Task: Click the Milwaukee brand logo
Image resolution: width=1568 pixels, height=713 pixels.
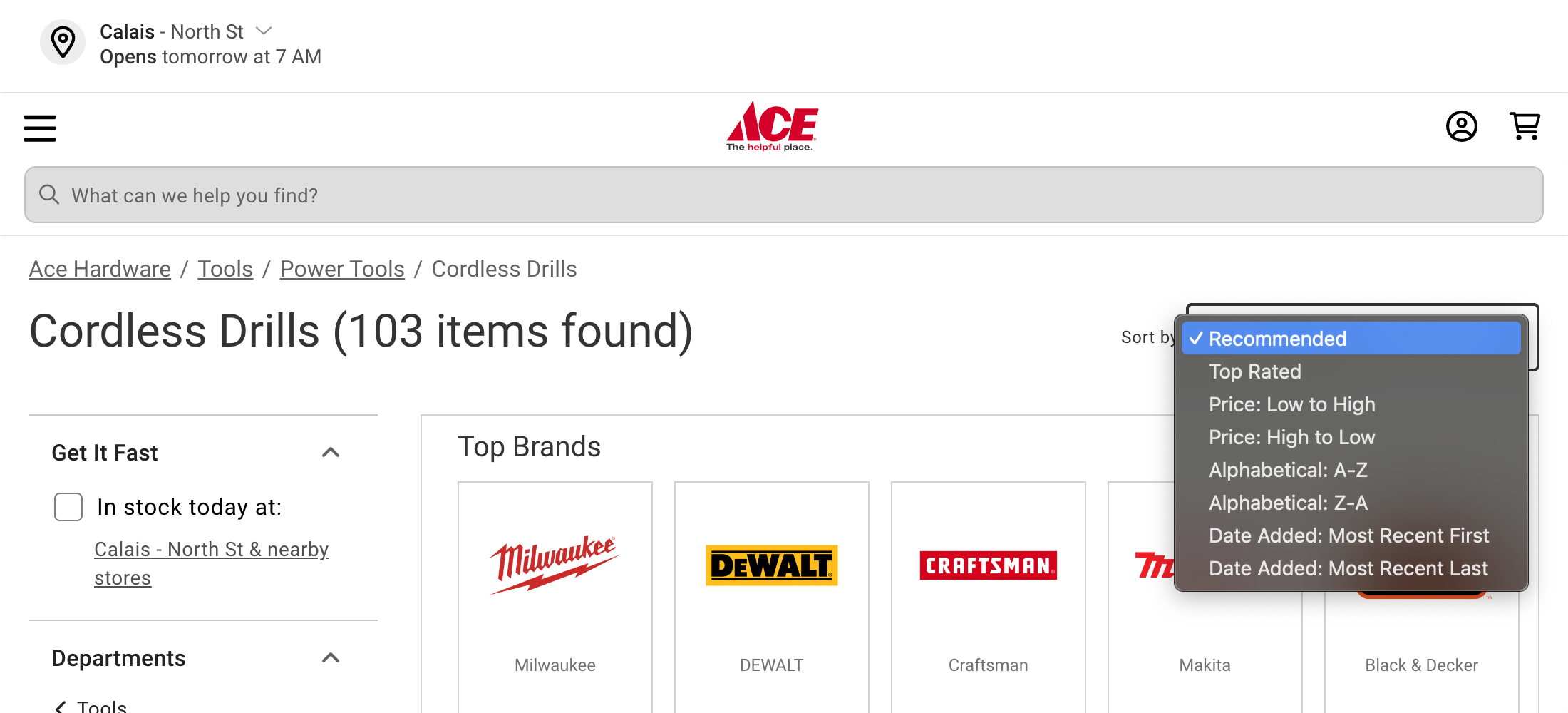Action: (555, 563)
